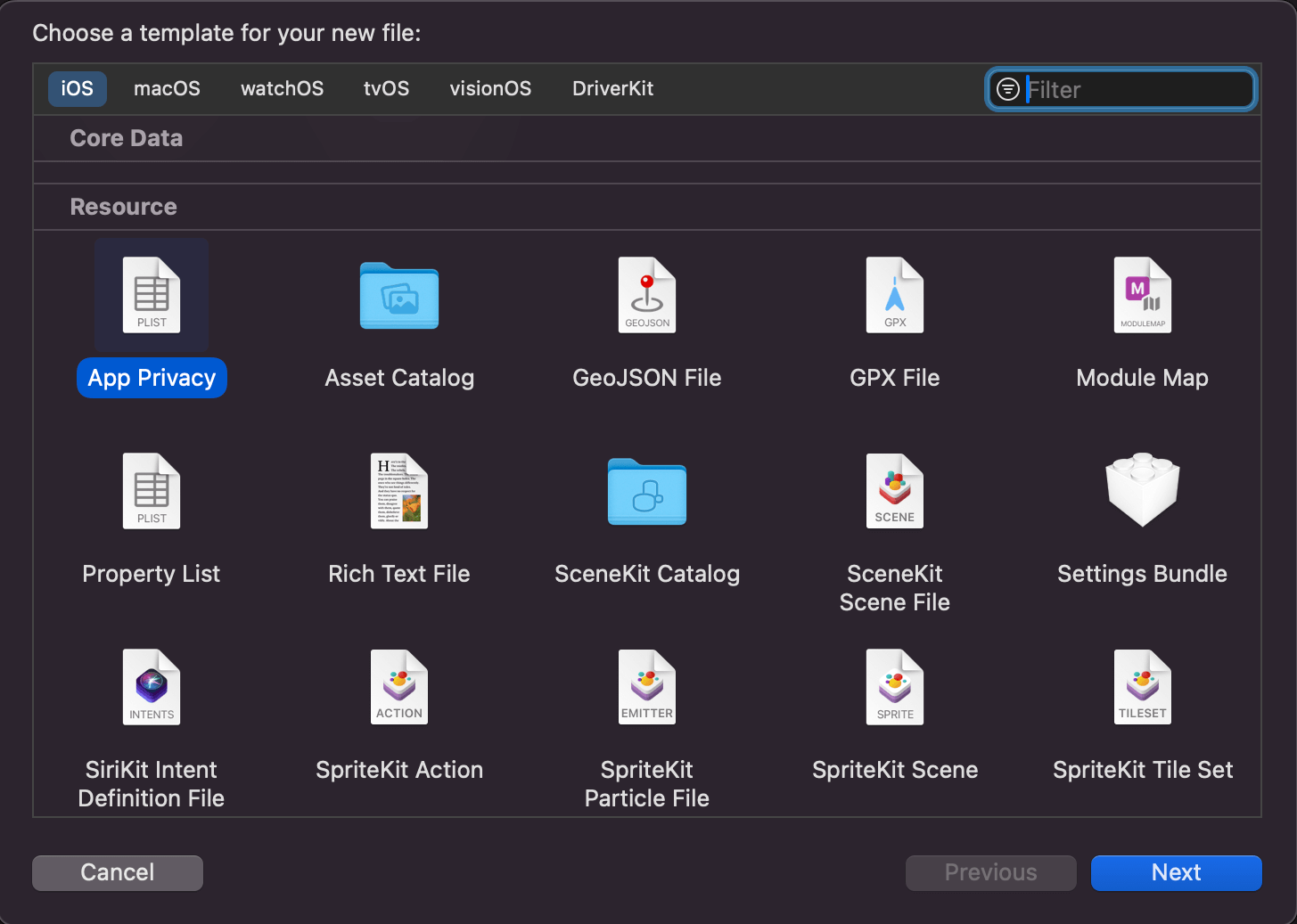Open the filter options icon
This screenshot has height=924, width=1297.
click(1007, 89)
